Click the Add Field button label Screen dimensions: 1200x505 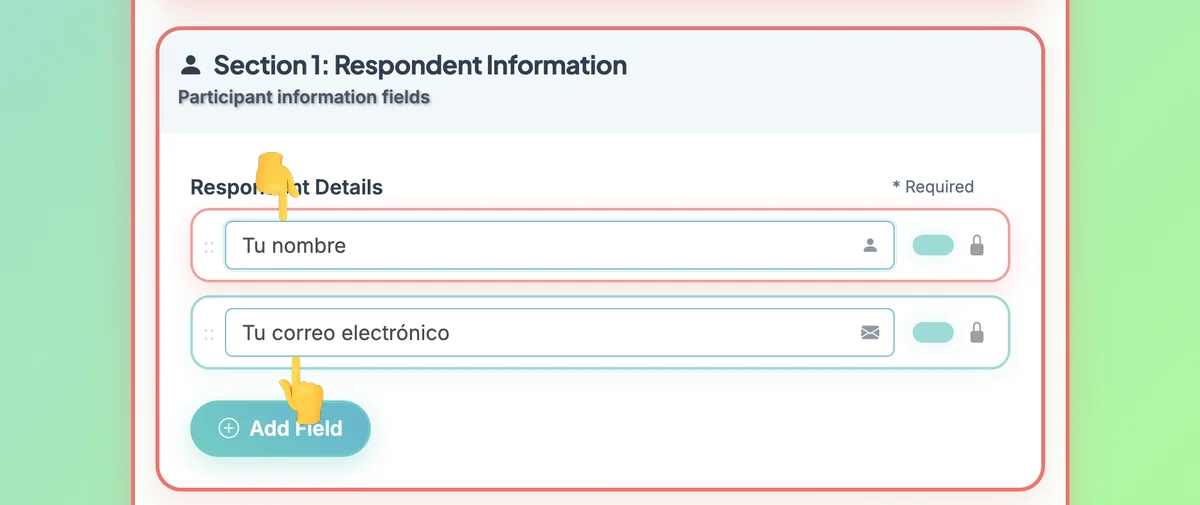click(x=296, y=429)
